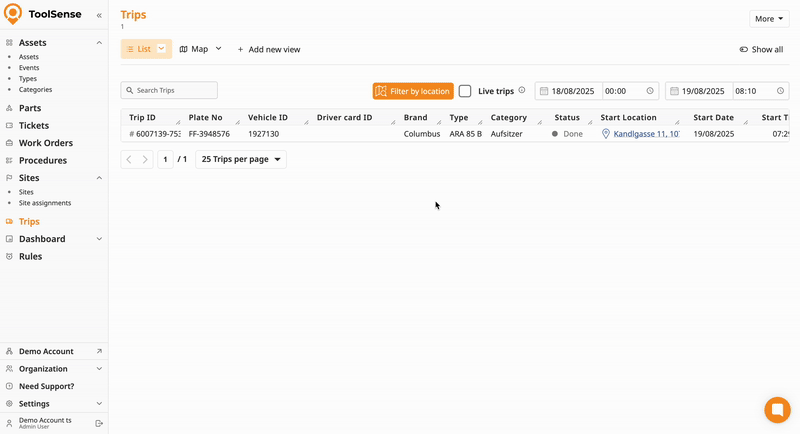Screen dimensions: 800x434
Task: Open the More dropdown
Action: coord(769,19)
